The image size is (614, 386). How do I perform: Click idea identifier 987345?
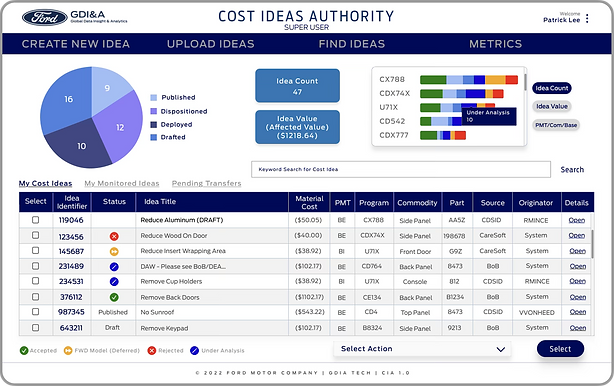(71, 312)
